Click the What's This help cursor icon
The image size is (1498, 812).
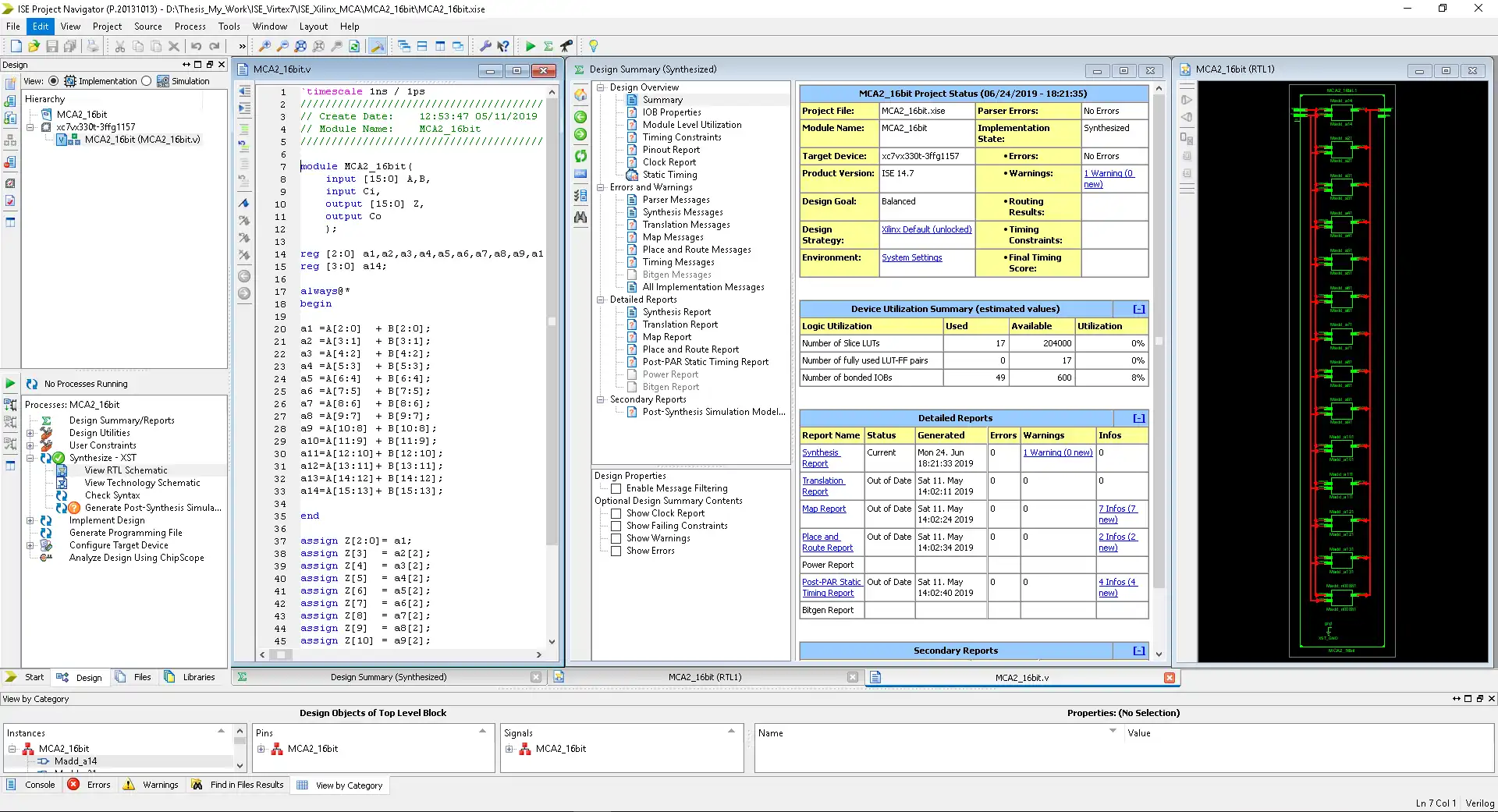(503, 47)
